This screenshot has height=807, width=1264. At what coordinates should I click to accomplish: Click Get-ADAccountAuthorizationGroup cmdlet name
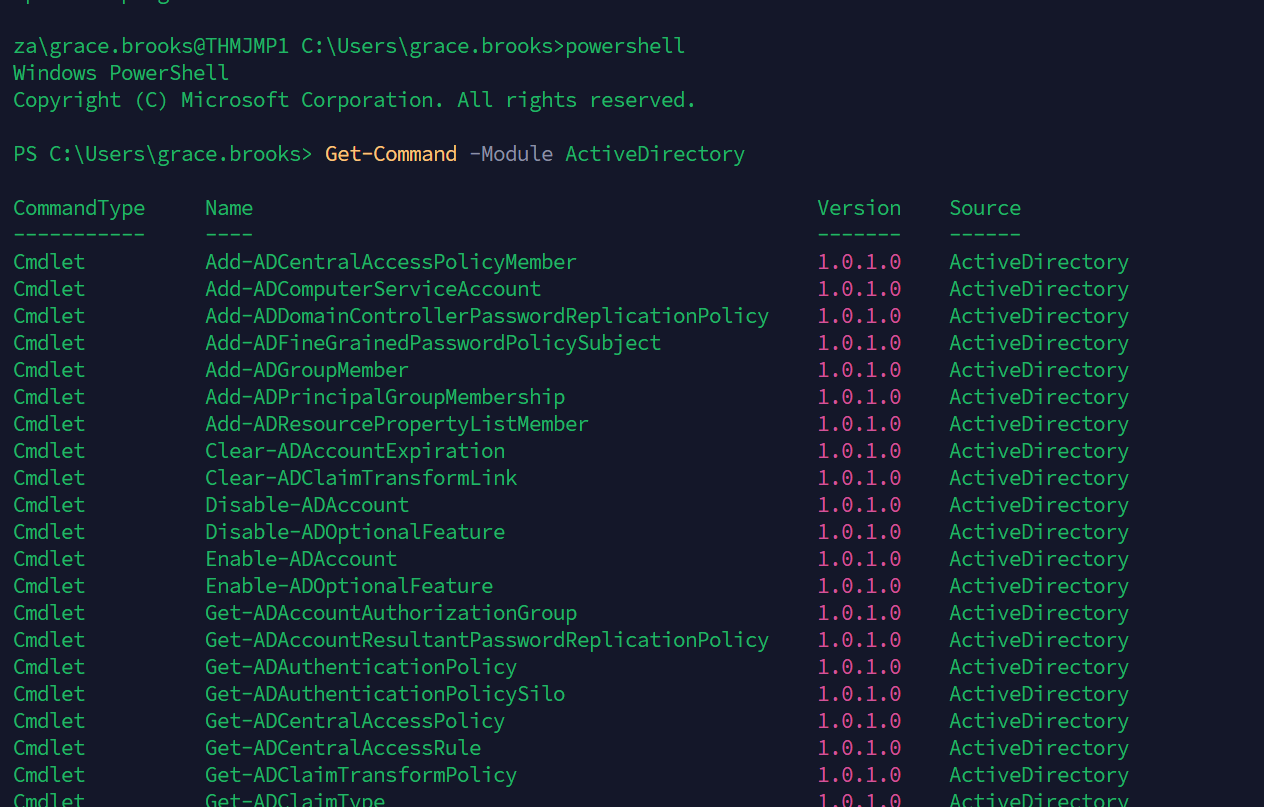tap(391, 613)
